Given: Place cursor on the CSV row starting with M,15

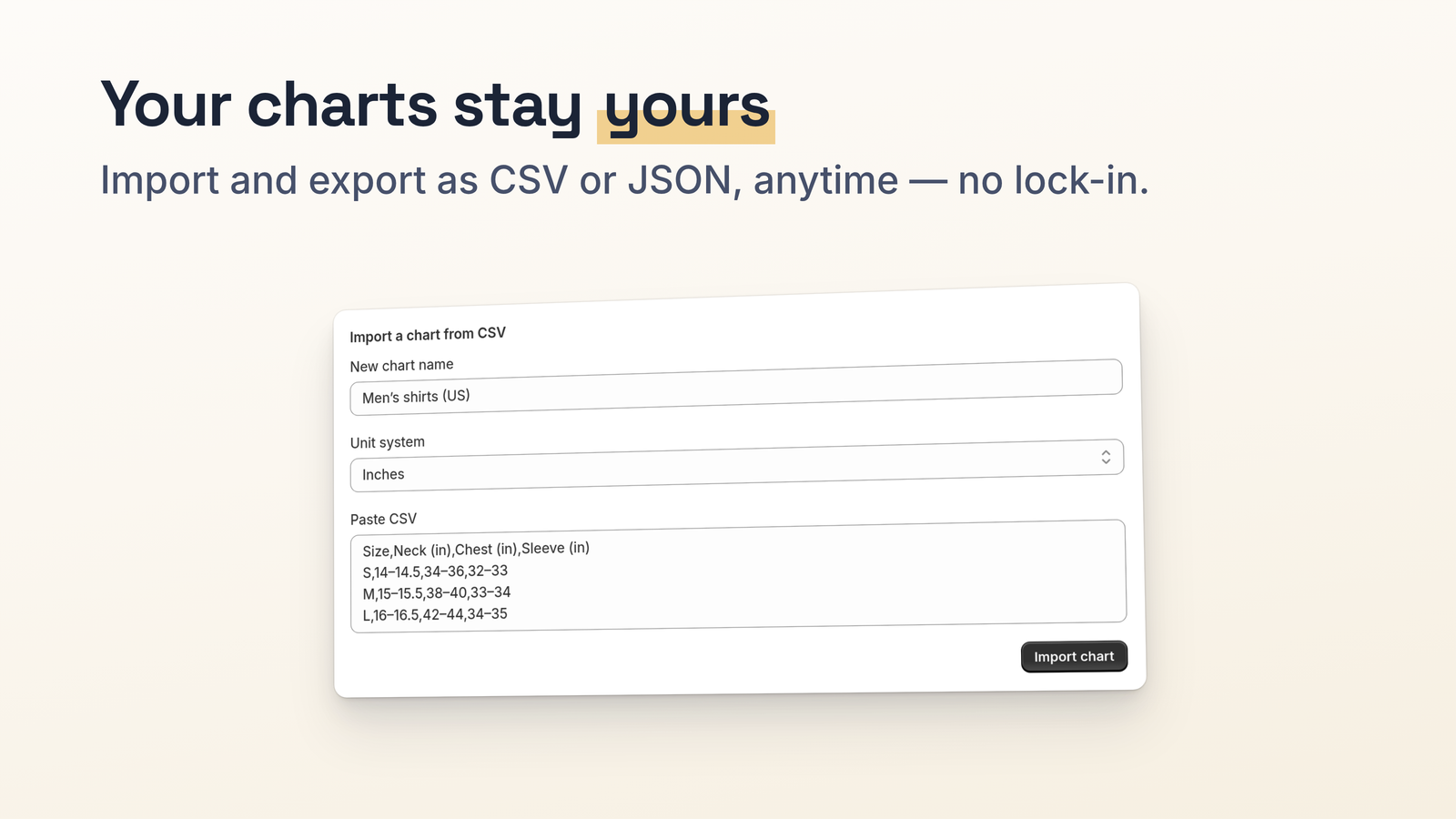Looking at the screenshot, I should pos(437,592).
